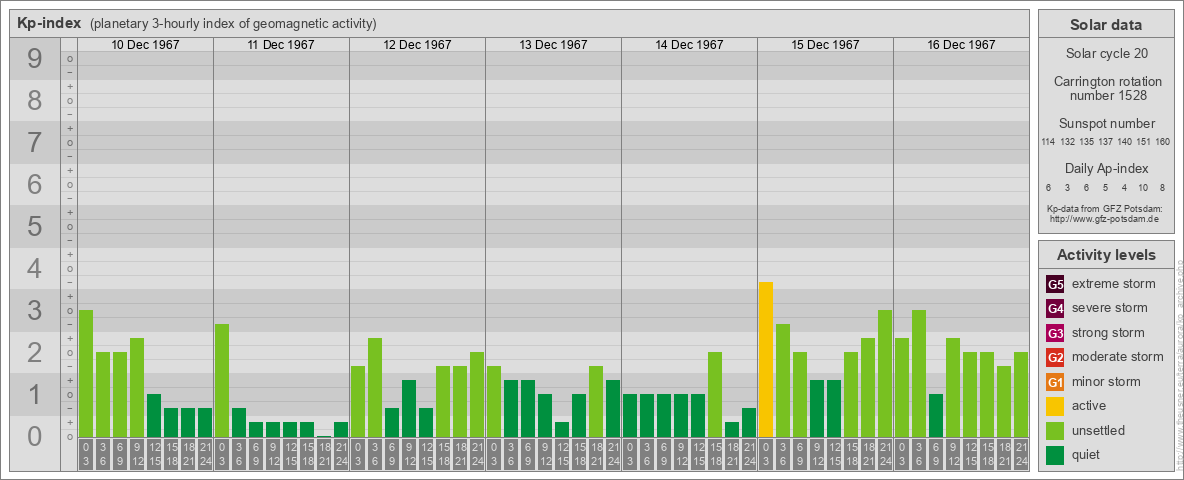Select the '14 Dec 1967' date header
The height and width of the screenshot is (480, 1184).
(689, 45)
